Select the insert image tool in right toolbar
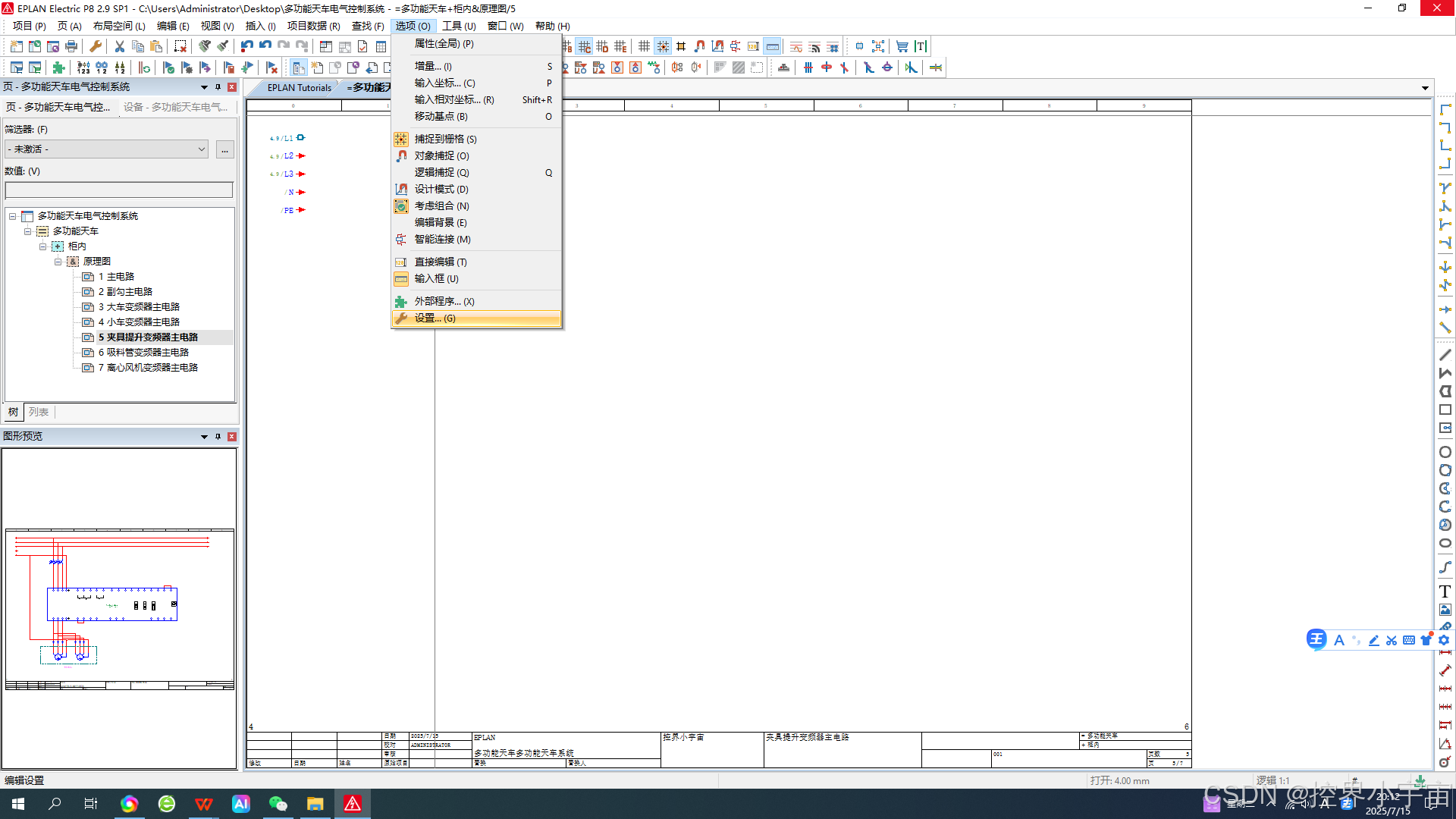This screenshot has height=819, width=1456. pyautogui.click(x=1445, y=610)
